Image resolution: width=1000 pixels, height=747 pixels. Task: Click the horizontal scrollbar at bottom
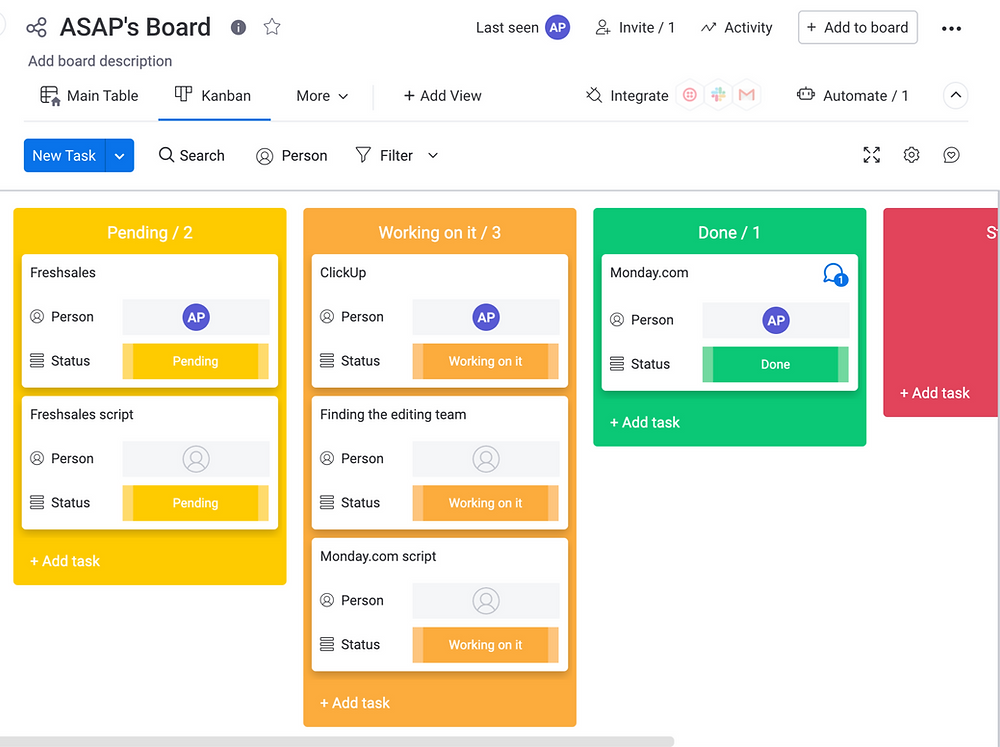[337, 741]
